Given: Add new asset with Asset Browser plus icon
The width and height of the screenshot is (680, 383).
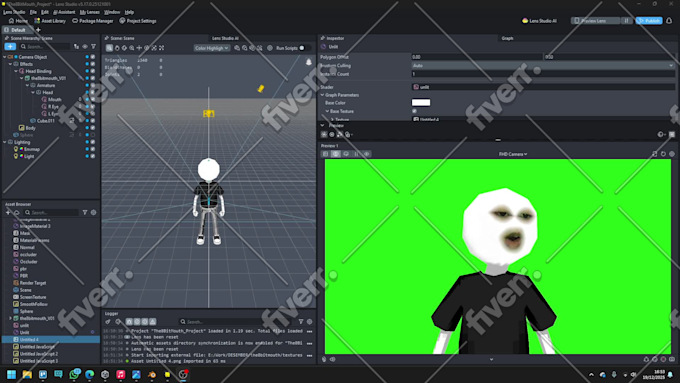Looking at the screenshot, I should pos(8,212).
